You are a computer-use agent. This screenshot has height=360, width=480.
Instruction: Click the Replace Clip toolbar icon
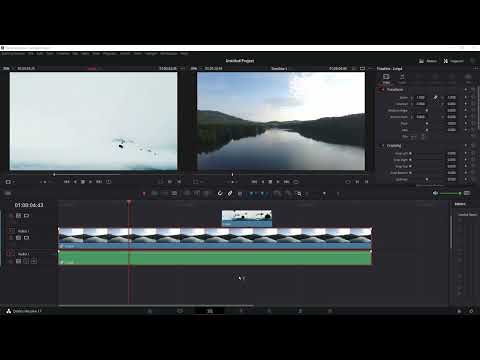click(207, 194)
